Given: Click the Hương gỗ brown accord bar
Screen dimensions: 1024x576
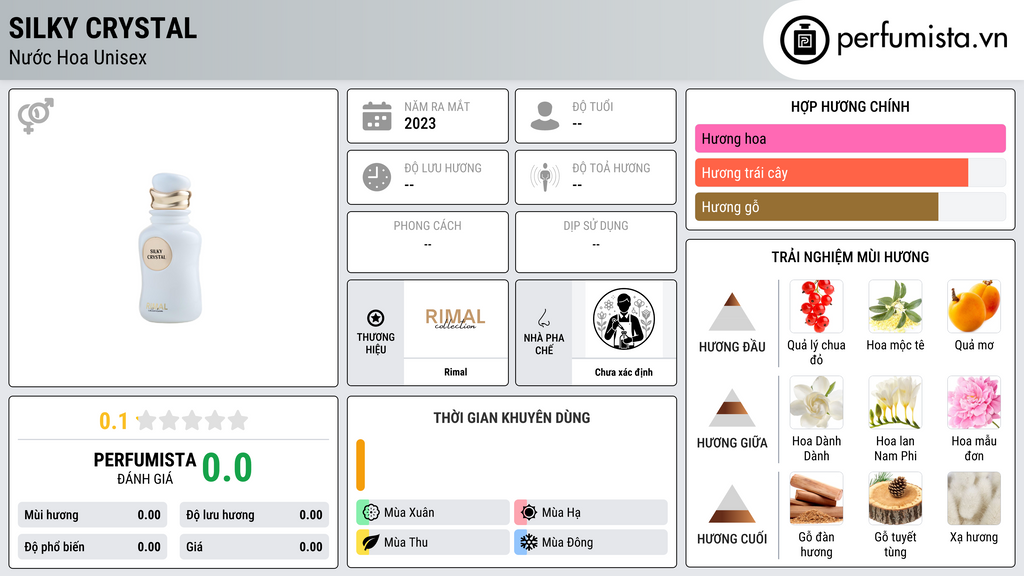Looking at the screenshot, I should click(816, 207).
